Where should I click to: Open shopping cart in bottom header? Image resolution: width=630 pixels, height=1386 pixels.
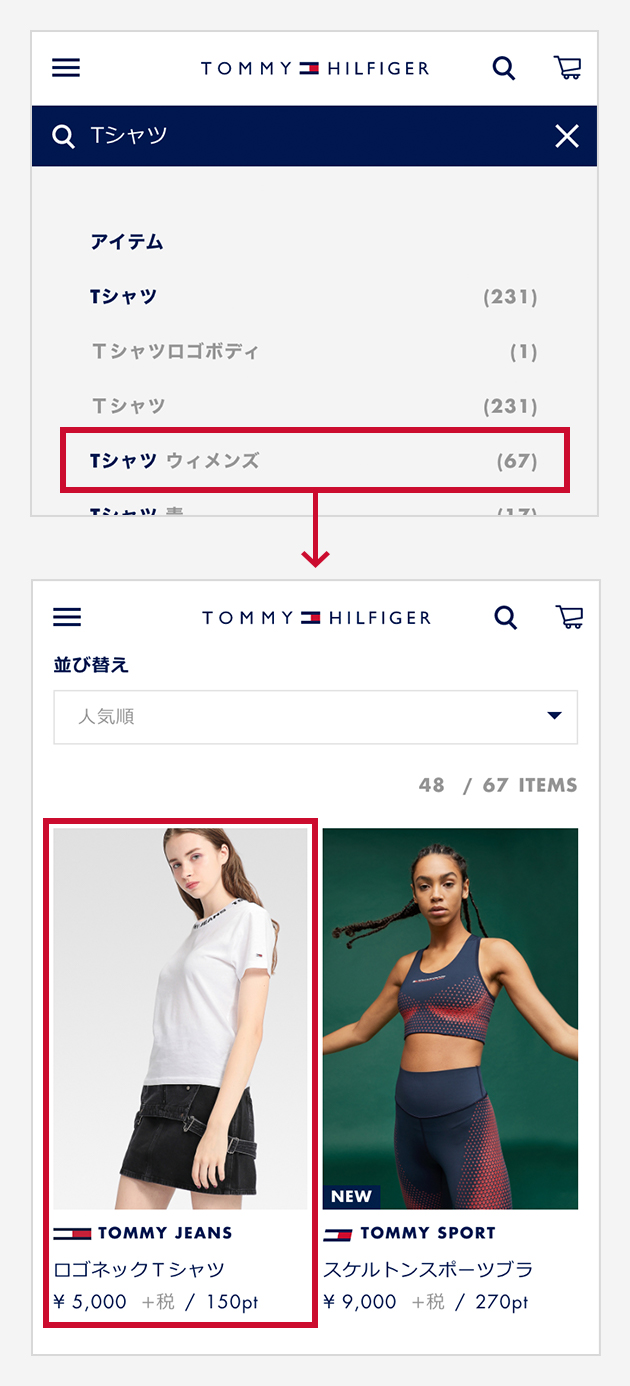point(569,617)
